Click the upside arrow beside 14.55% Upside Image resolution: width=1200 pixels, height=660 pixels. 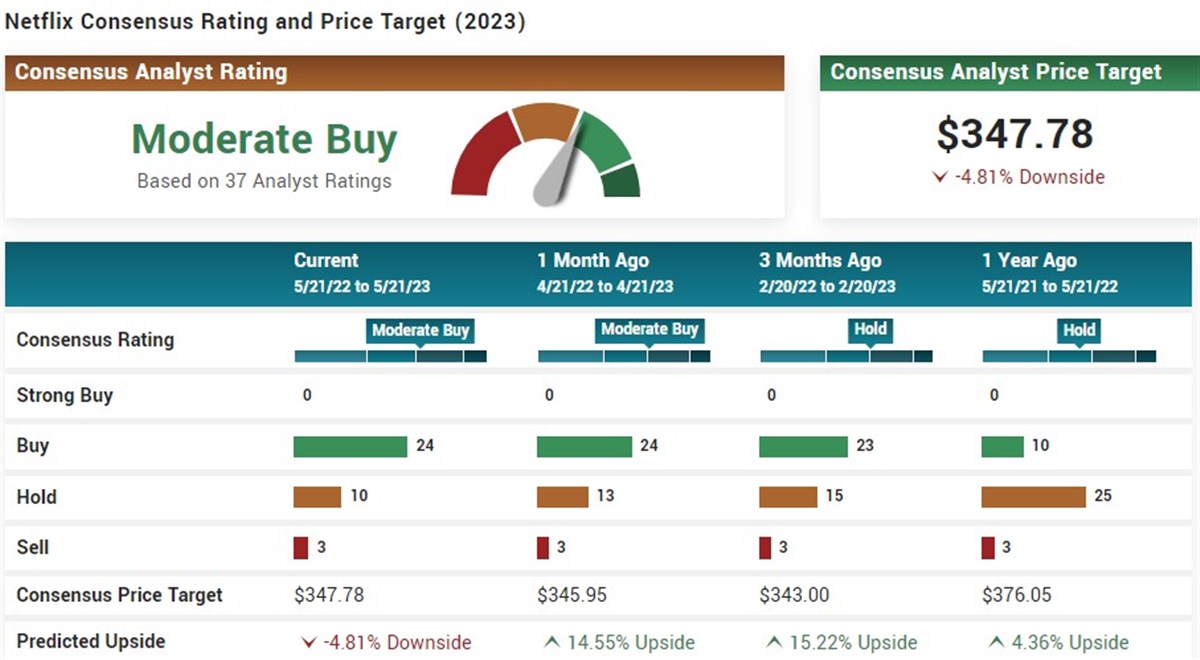tap(551, 642)
